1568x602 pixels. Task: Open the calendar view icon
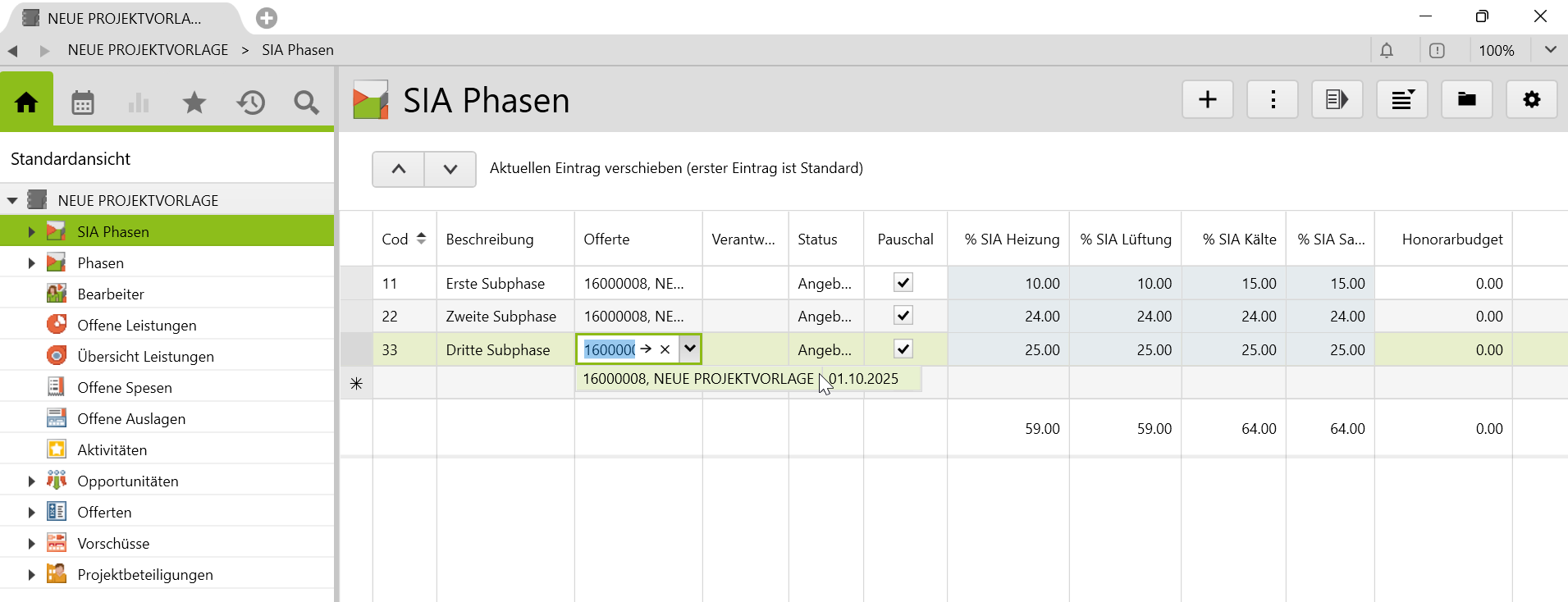pos(83,103)
